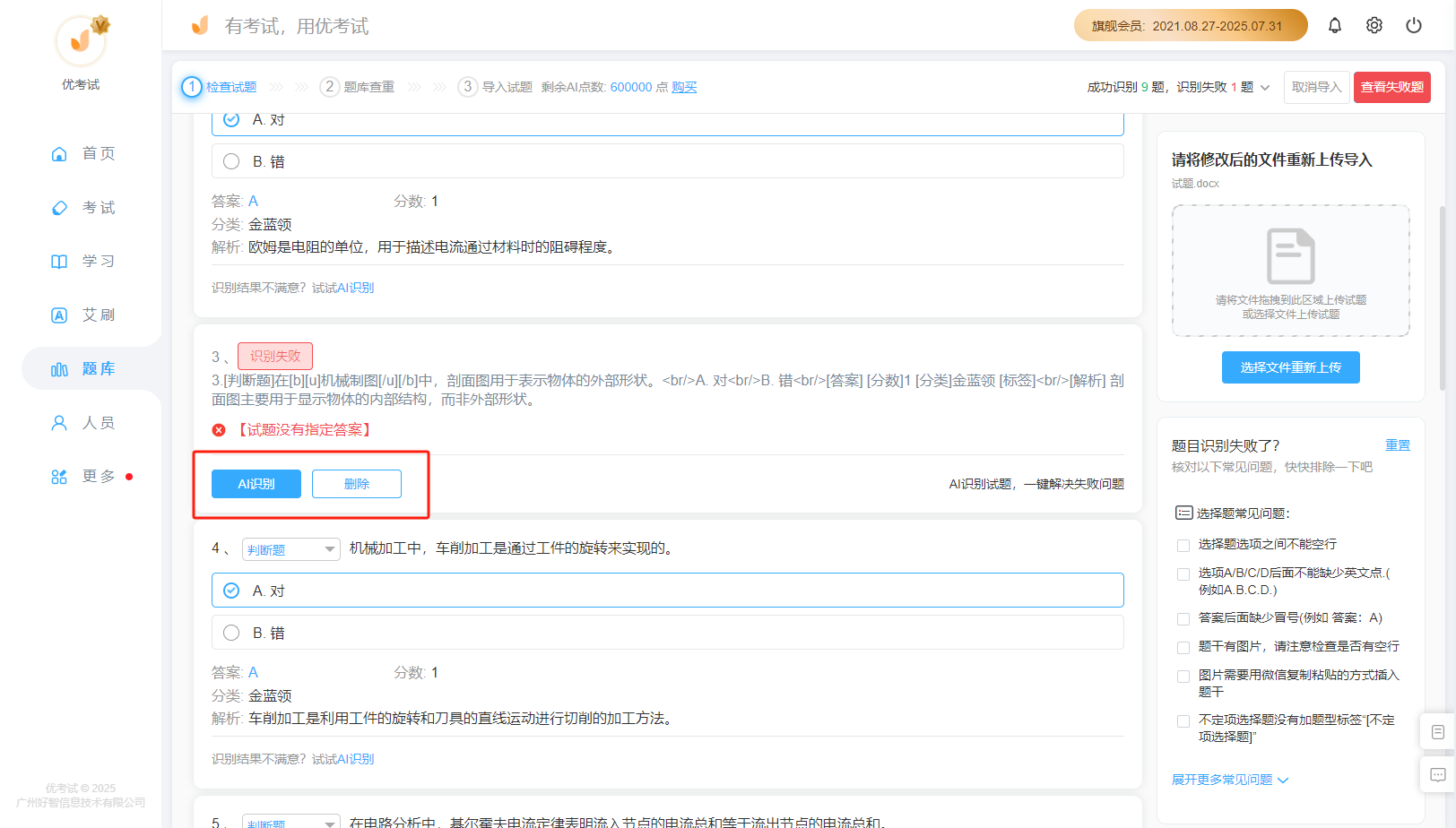Open 判断题 type dropdown for question 4

[x=290, y=549]
